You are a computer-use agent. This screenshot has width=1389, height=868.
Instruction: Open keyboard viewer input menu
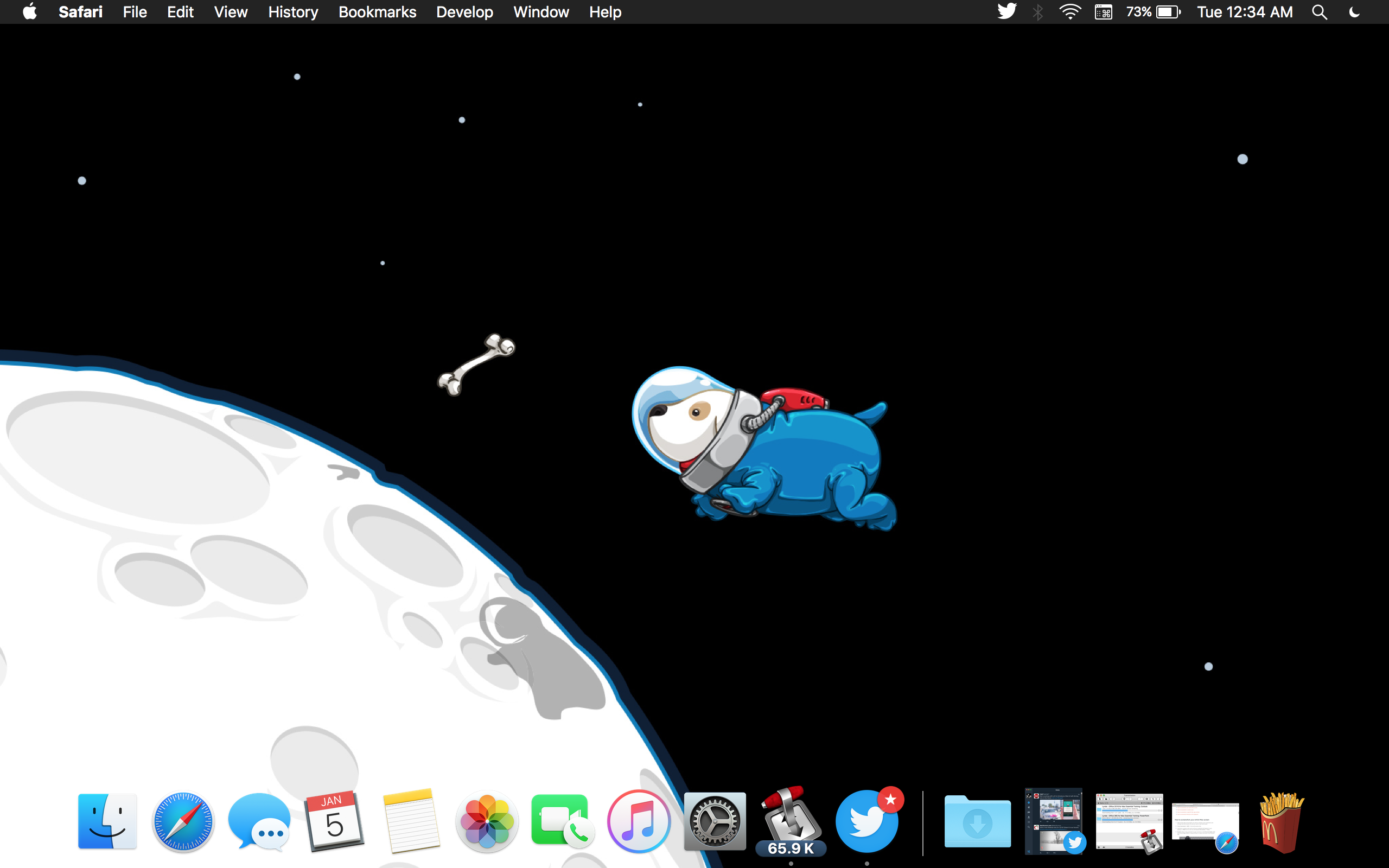(1103, 12)
